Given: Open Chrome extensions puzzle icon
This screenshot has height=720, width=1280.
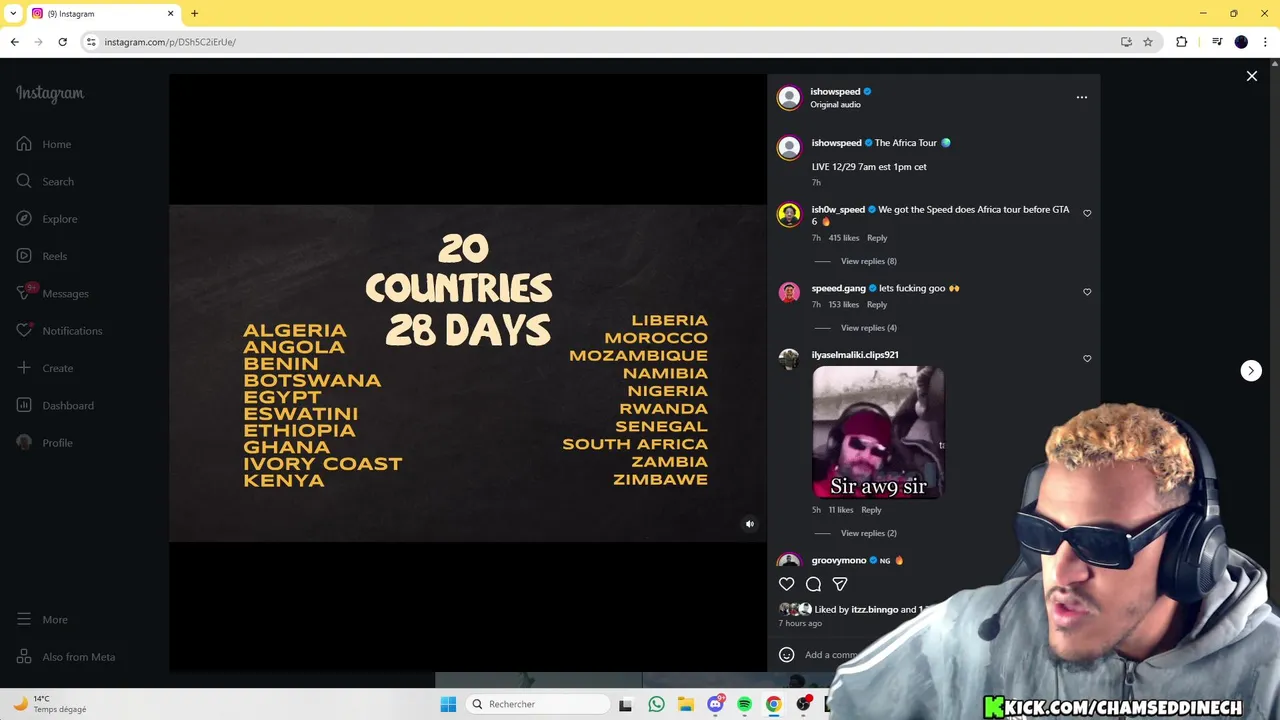Looking at the screenshot, I should click(1181, 42).
